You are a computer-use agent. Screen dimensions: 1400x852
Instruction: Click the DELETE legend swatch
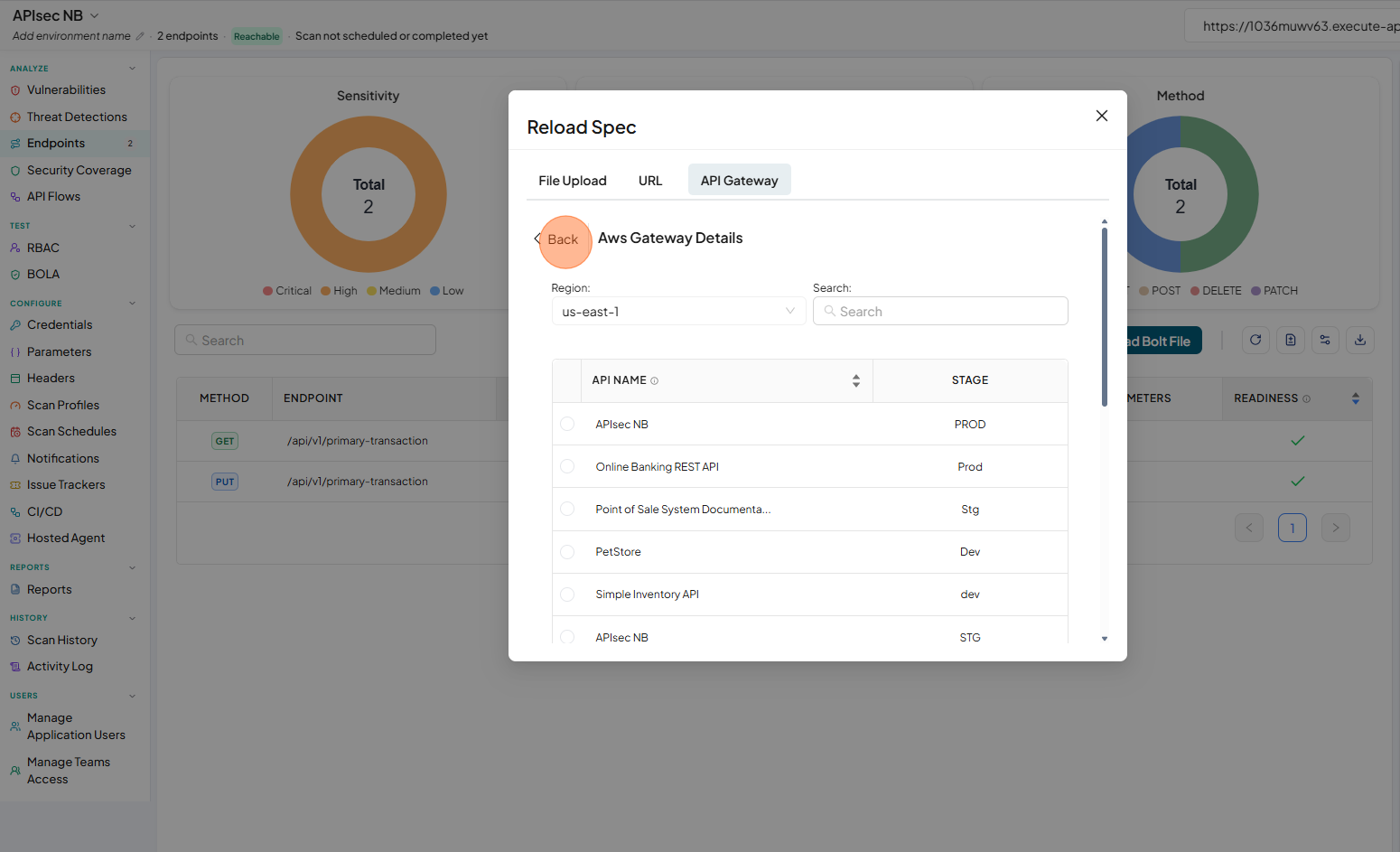[x=1195, y=291]
